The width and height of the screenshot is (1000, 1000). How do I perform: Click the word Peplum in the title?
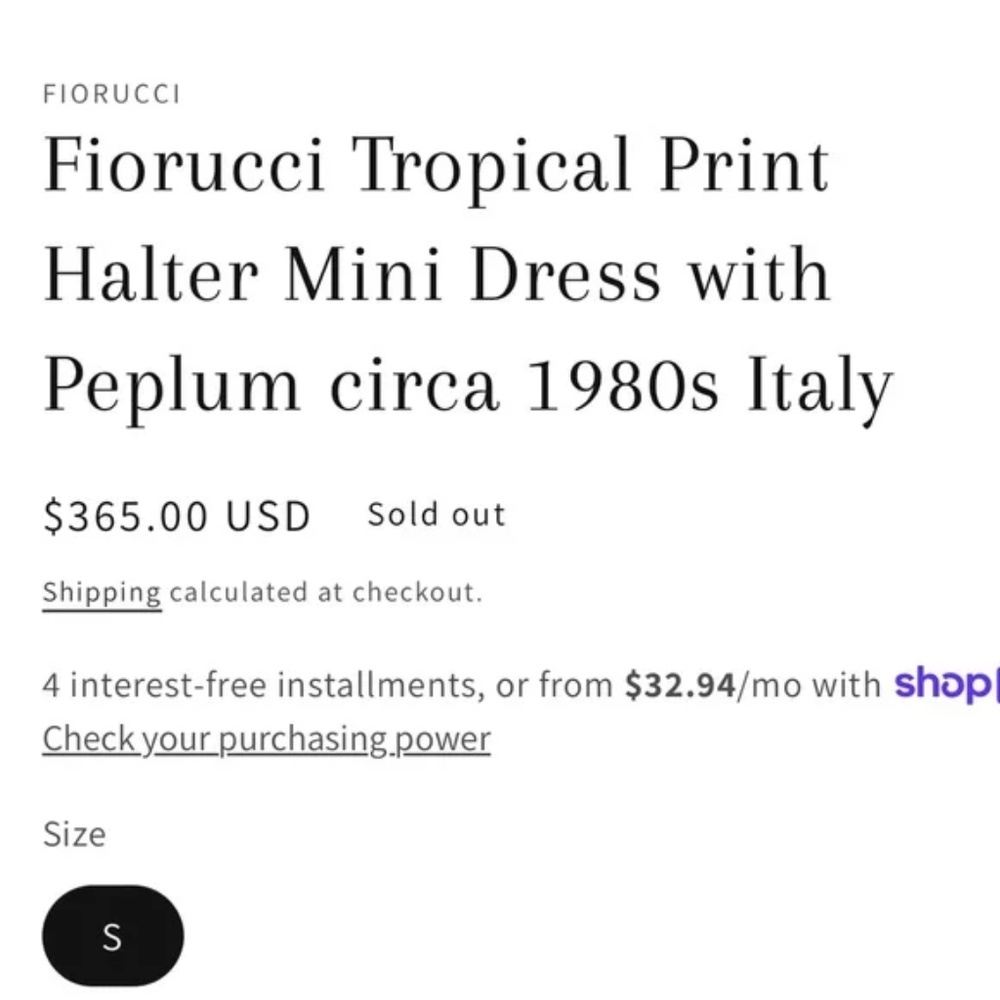click(x=171, y=387)
